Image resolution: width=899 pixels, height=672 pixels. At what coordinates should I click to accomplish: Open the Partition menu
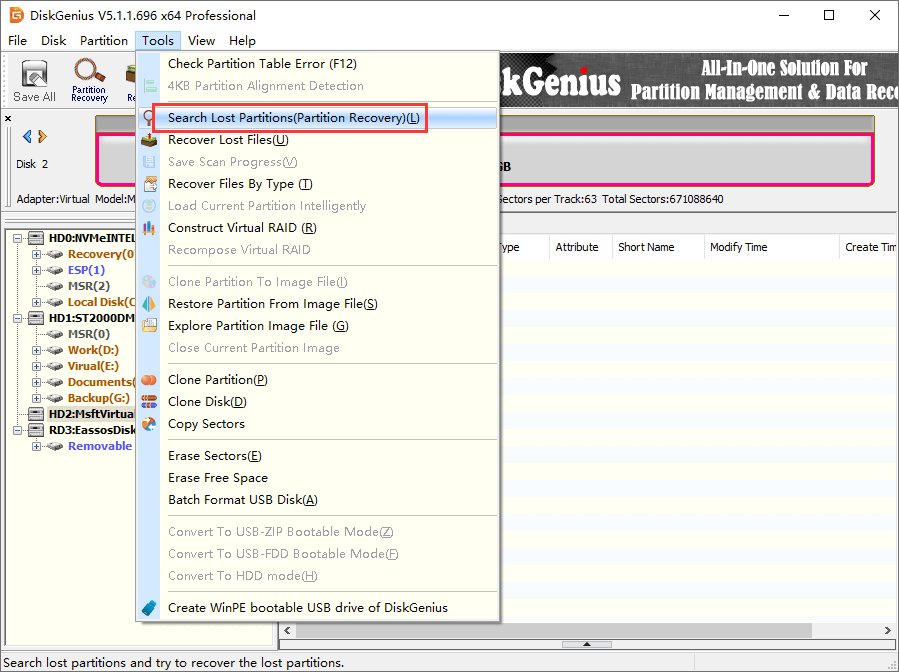[104, 41]
